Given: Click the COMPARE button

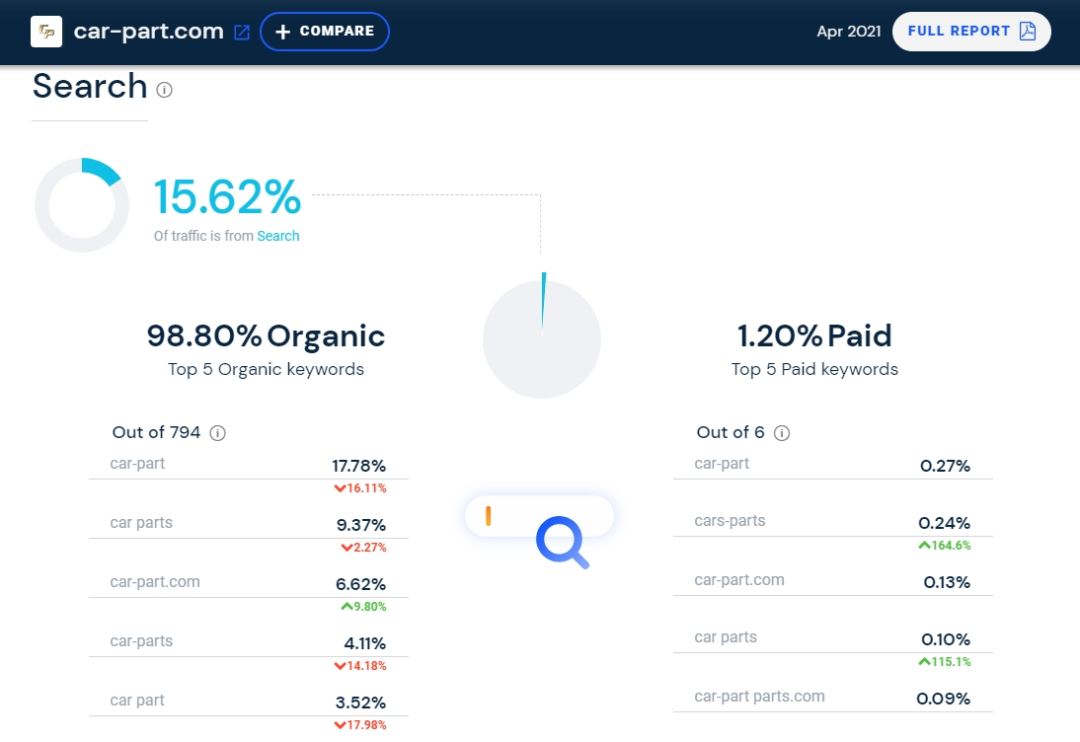Looking at the screenshot, I should [324, 31].
